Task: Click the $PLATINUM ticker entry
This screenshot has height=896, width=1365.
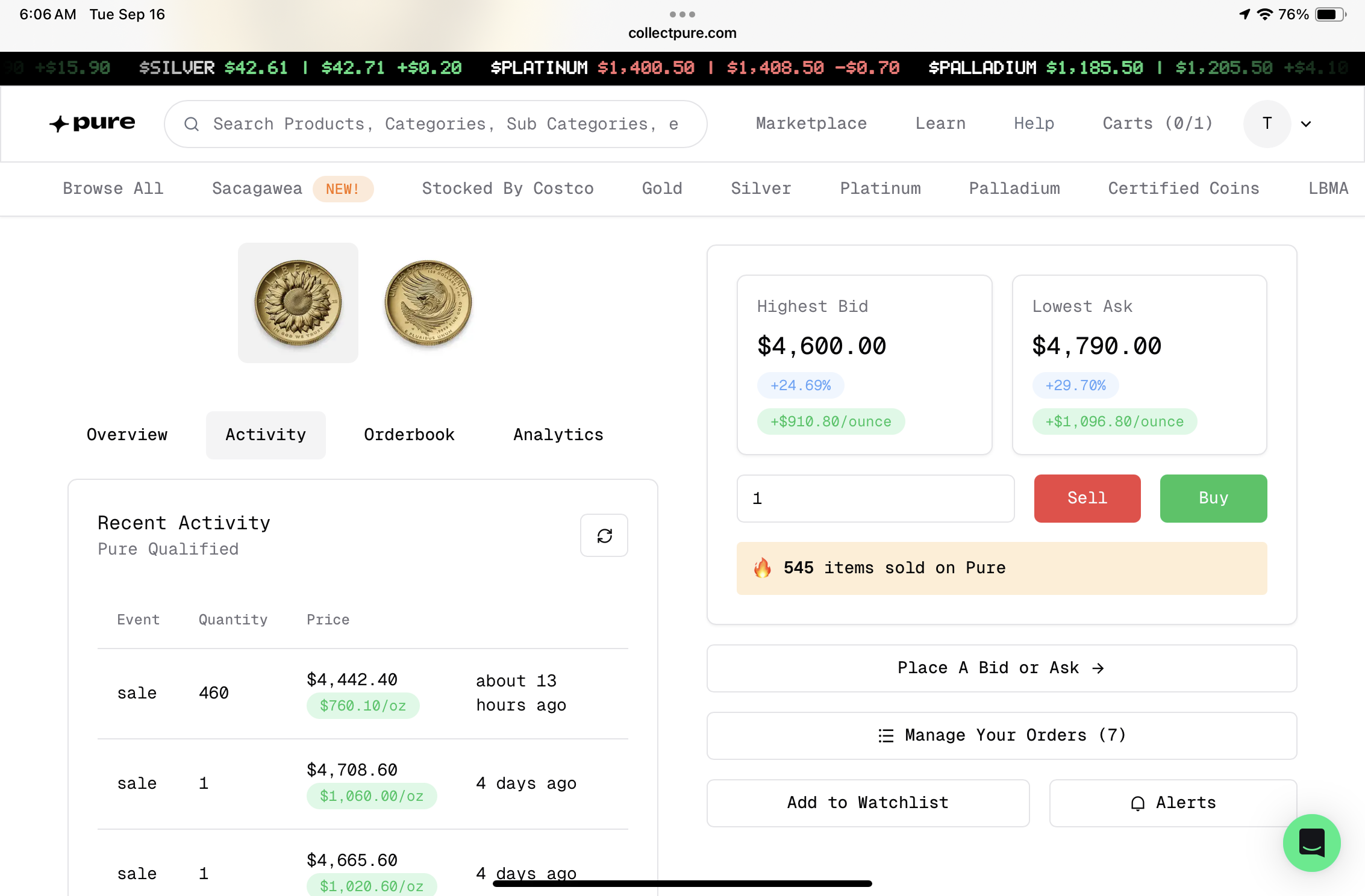Action: tap(695, 67)
